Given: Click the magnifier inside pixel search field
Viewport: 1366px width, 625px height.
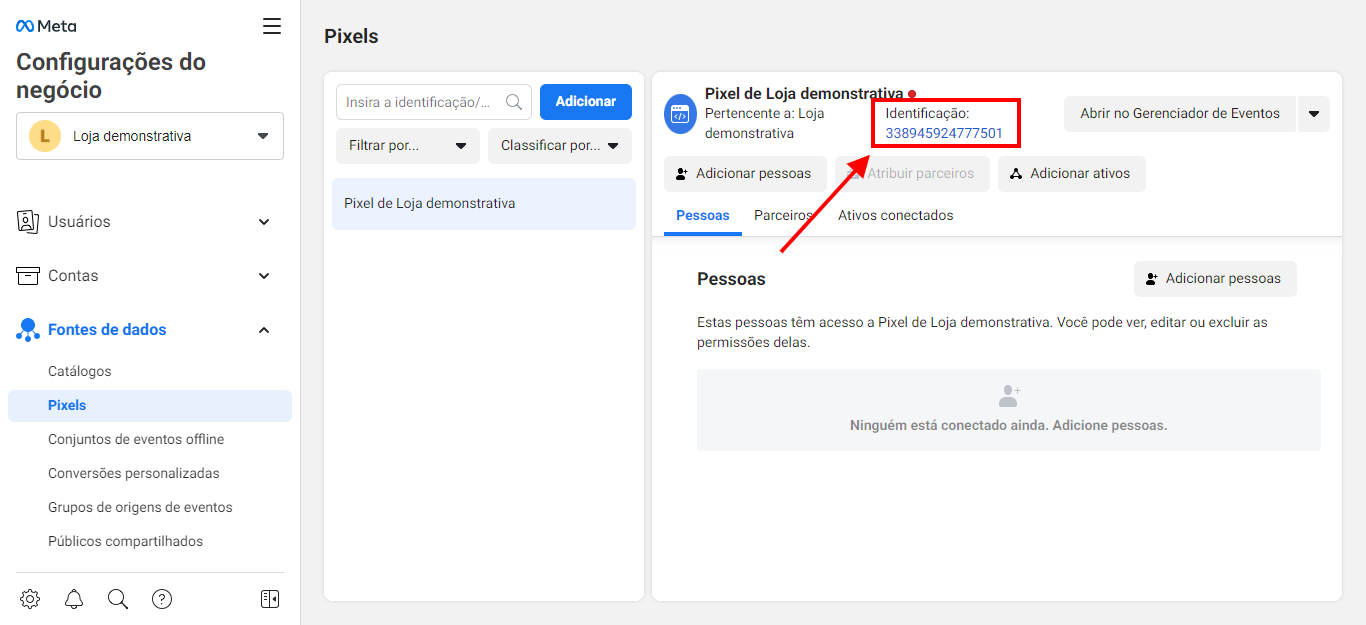Looking at the screenshot, I should tap(514, 102).
